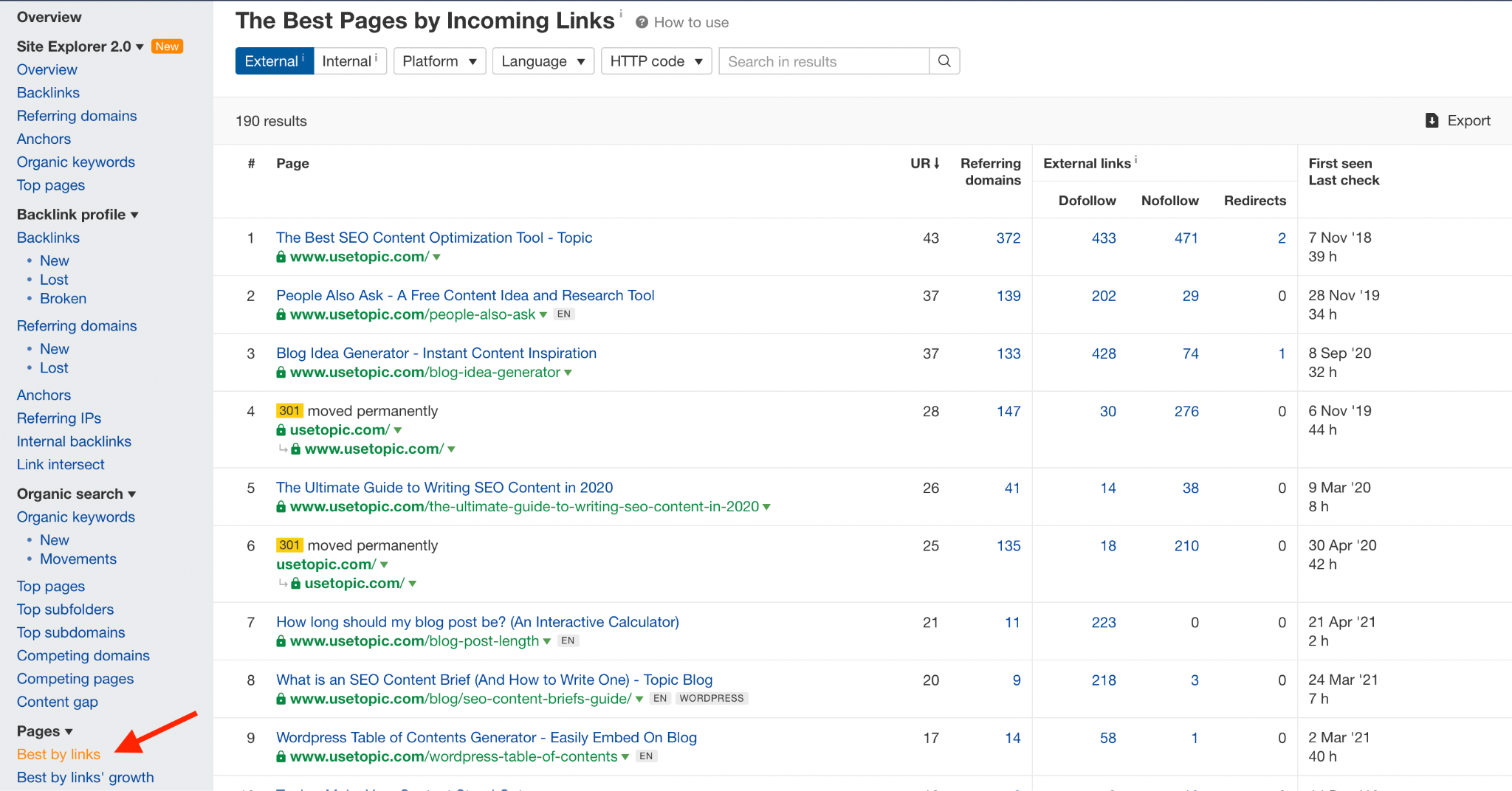
Task: Click the UR column sort arrow
Action: click(x=937, y=163)
